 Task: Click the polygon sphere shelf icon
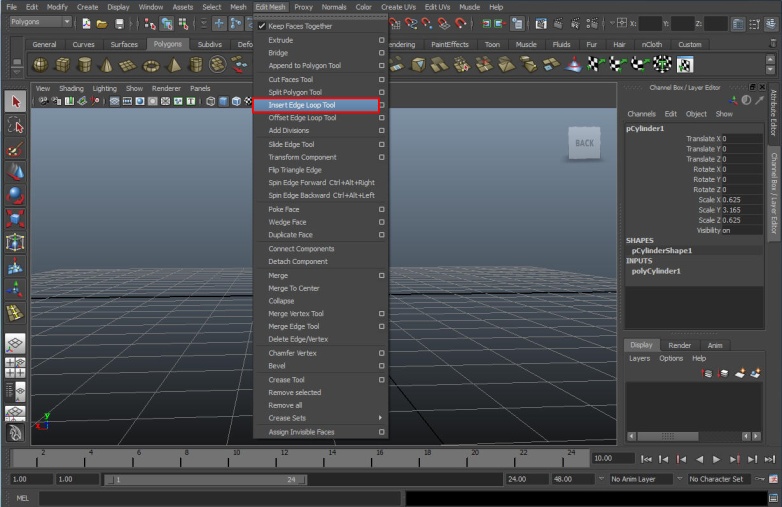[x=40, y=64]
